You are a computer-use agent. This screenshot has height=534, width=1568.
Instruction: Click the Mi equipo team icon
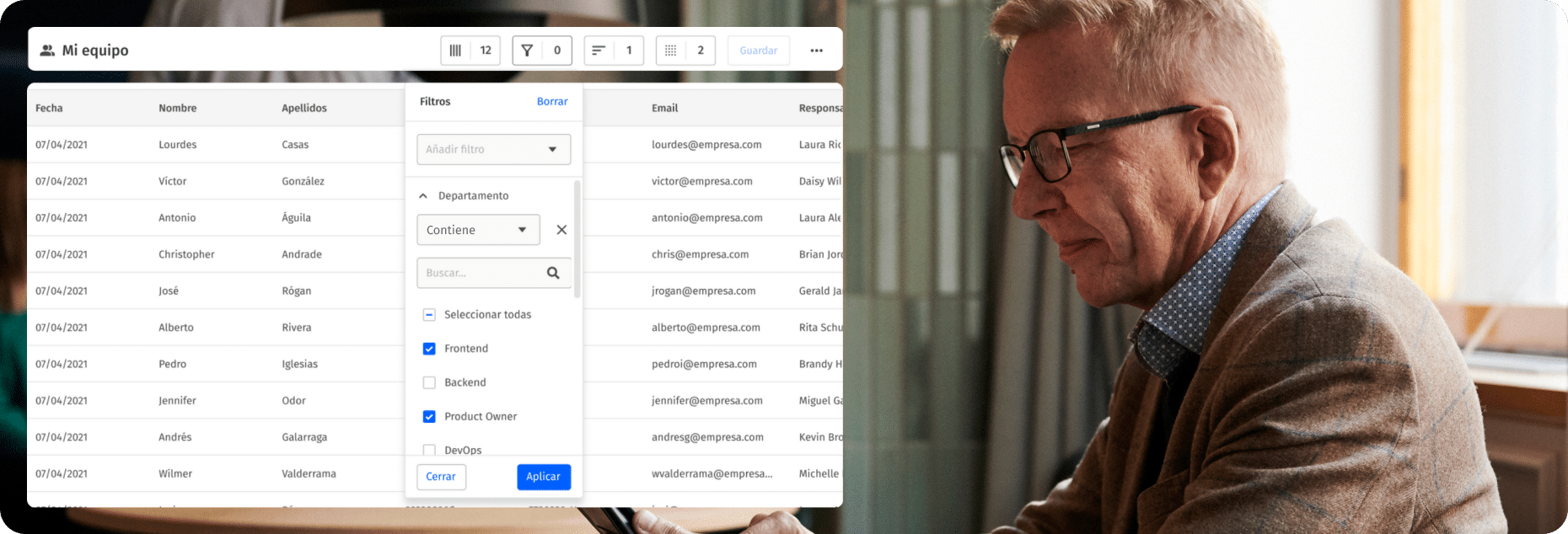tap(47, 51)
